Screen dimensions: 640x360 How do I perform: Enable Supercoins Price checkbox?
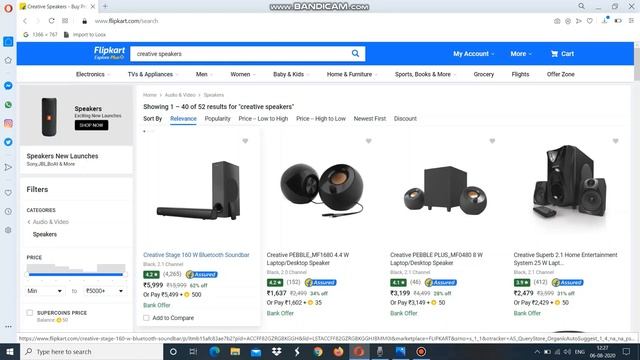pyautogui.click(x=30, y=313)
